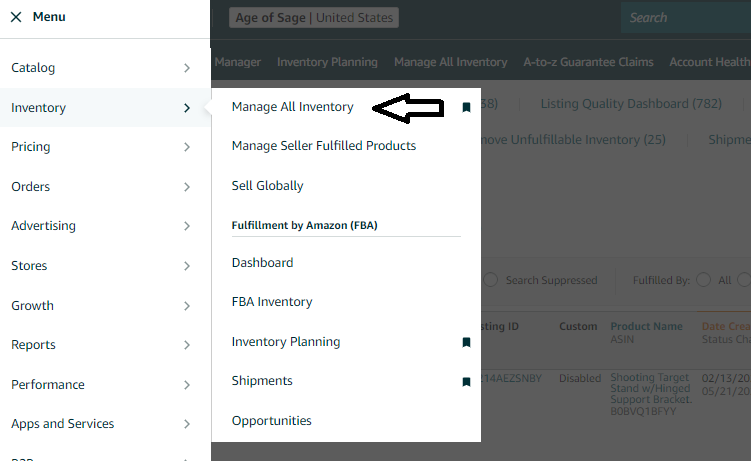The width and height of the screenshot is (751, 461).
Task: Sort by the Product Name column header
Action: [x=646, y=326]
